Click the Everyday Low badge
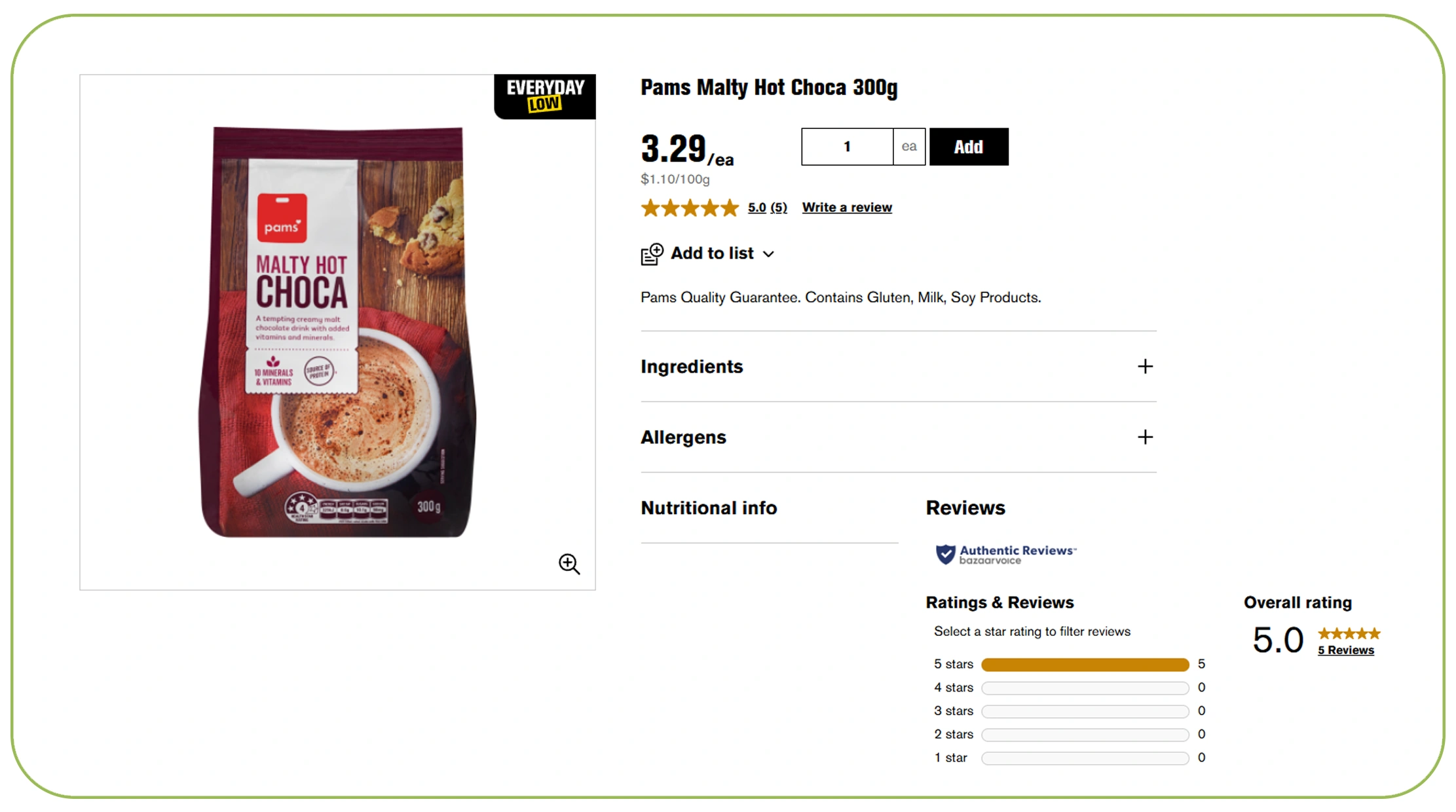 coord(545,96)
